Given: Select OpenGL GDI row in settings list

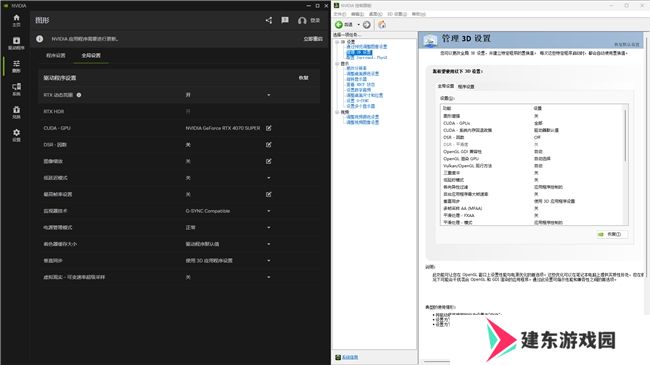Looking at the screenshot, I should (x=532, y=152).
